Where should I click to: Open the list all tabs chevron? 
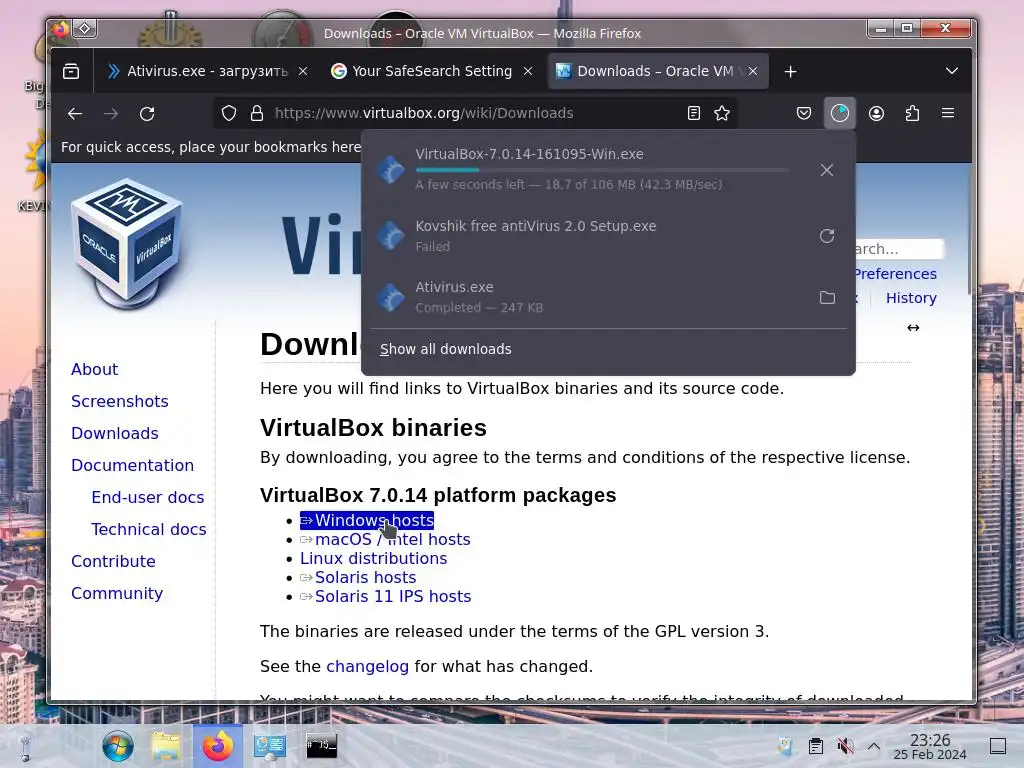pos(952,71)
